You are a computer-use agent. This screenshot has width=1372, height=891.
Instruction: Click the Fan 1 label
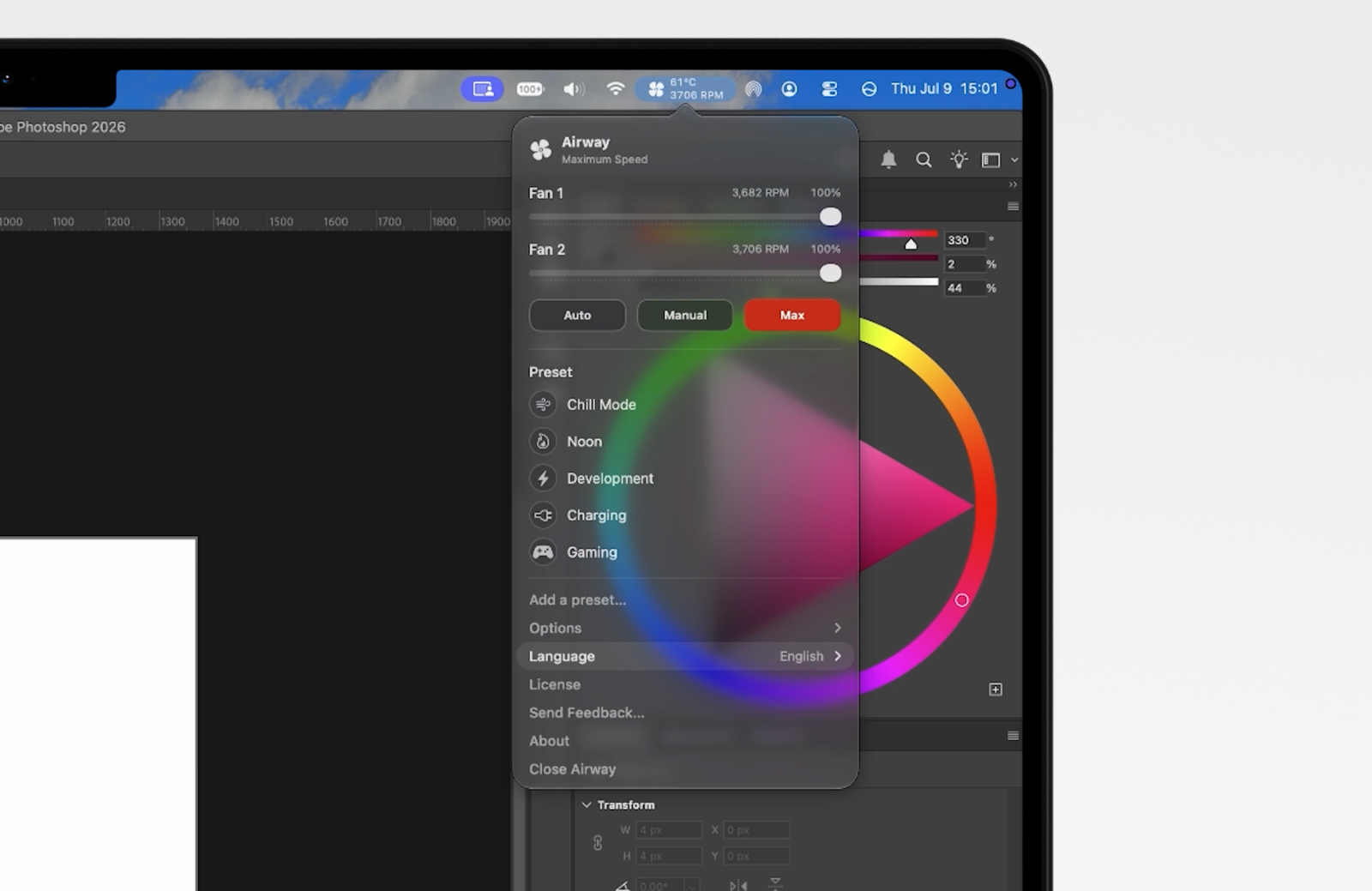click(546, 194)
